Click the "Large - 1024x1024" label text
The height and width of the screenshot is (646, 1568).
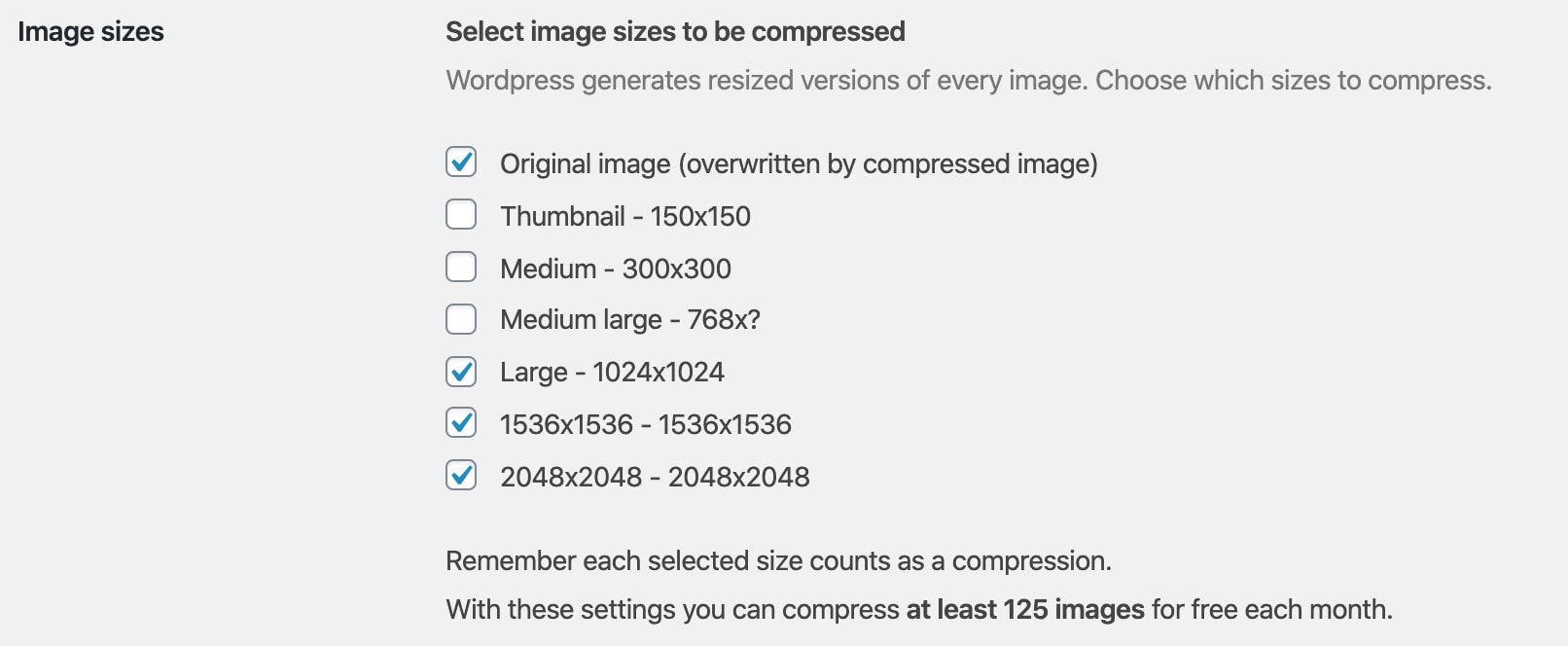click(x=612, y=373)
